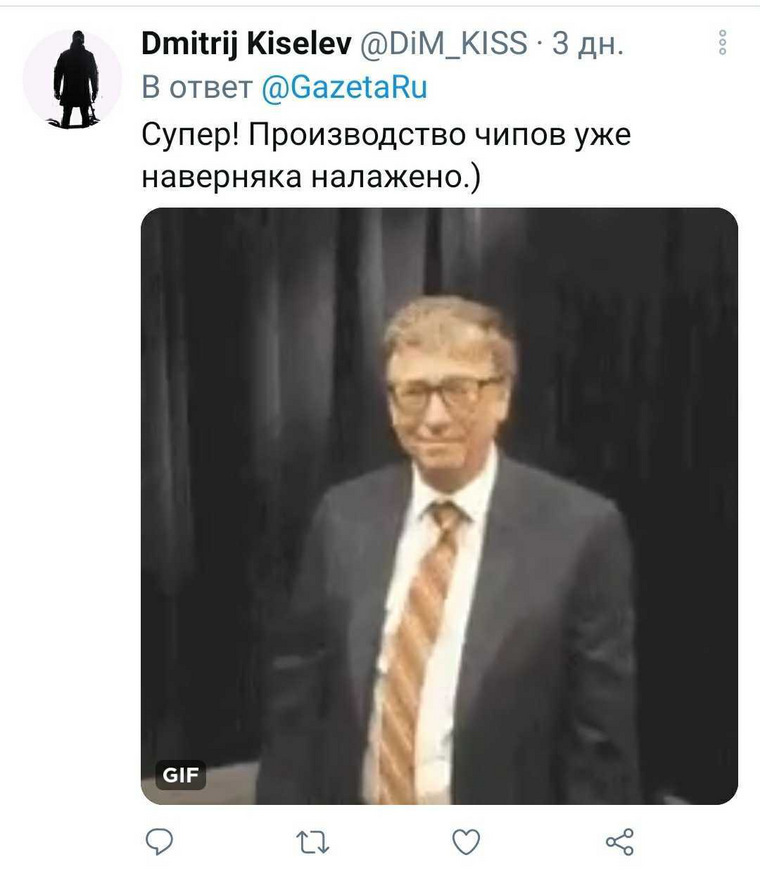The width and height of the screenshot is (760, 876).
Task: Click the word Супер! in the tweet
Action: (x=190, y=135)
